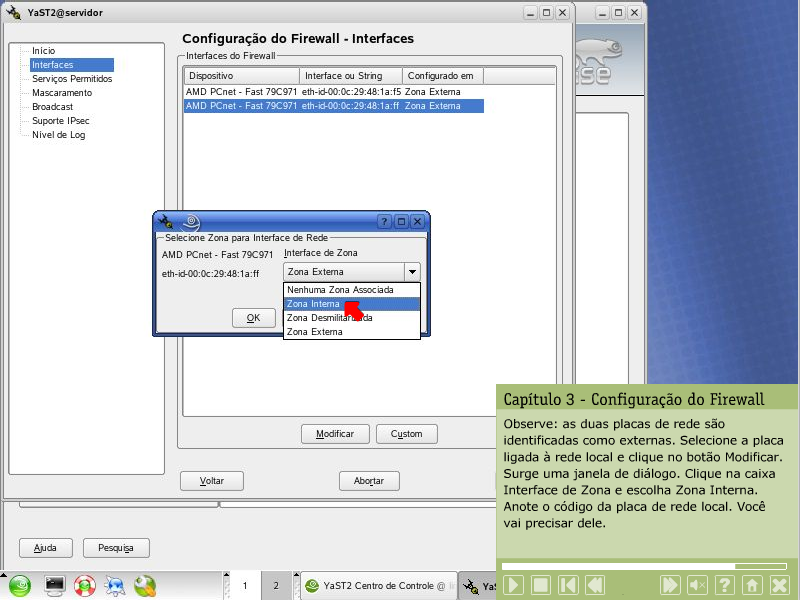Open Serviços Permitidos in the sidebar

pos(72,79)
